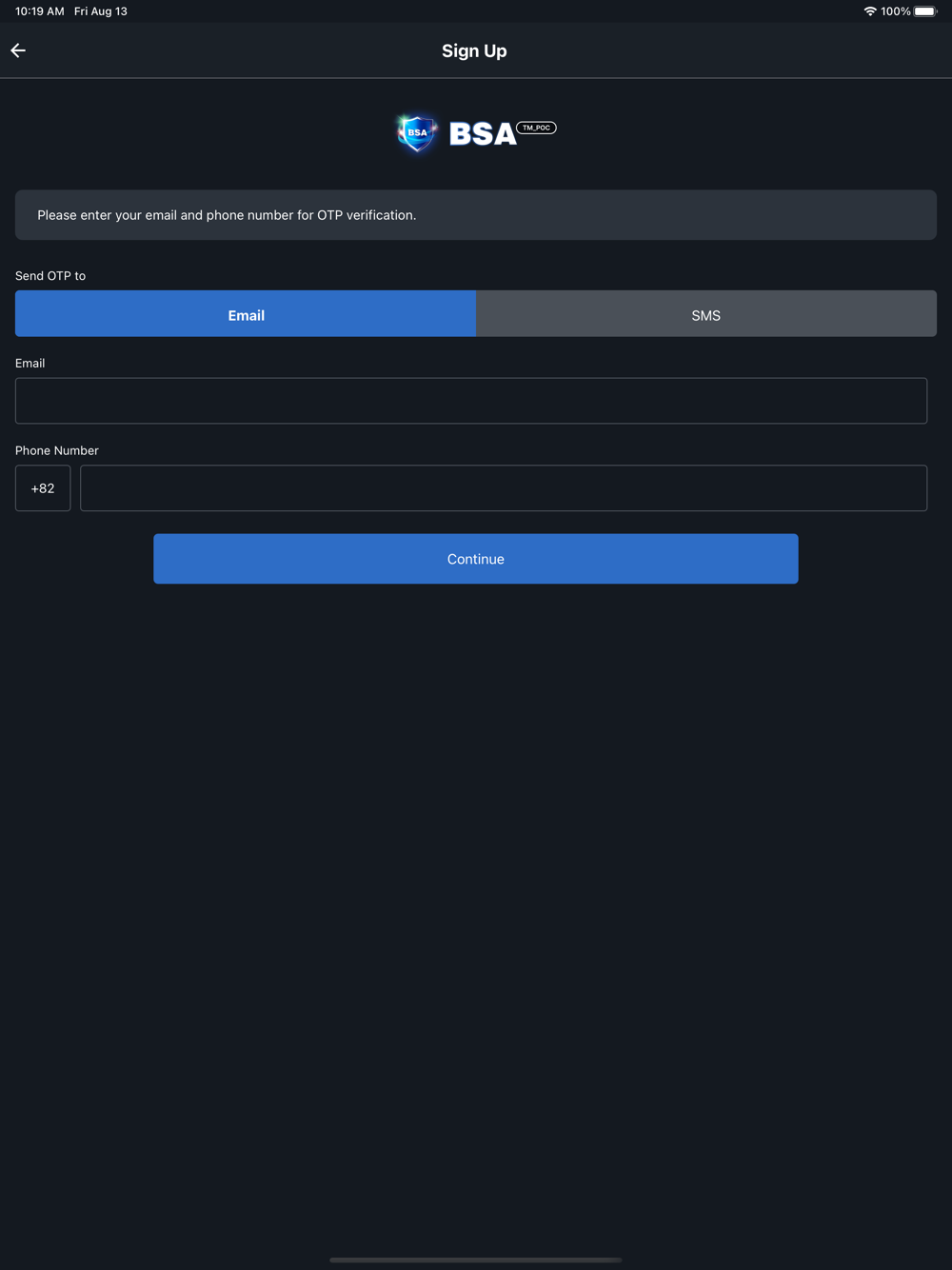Switch OTP delivery to SMS
The image size is (952, 1270).
coord(706,314)
